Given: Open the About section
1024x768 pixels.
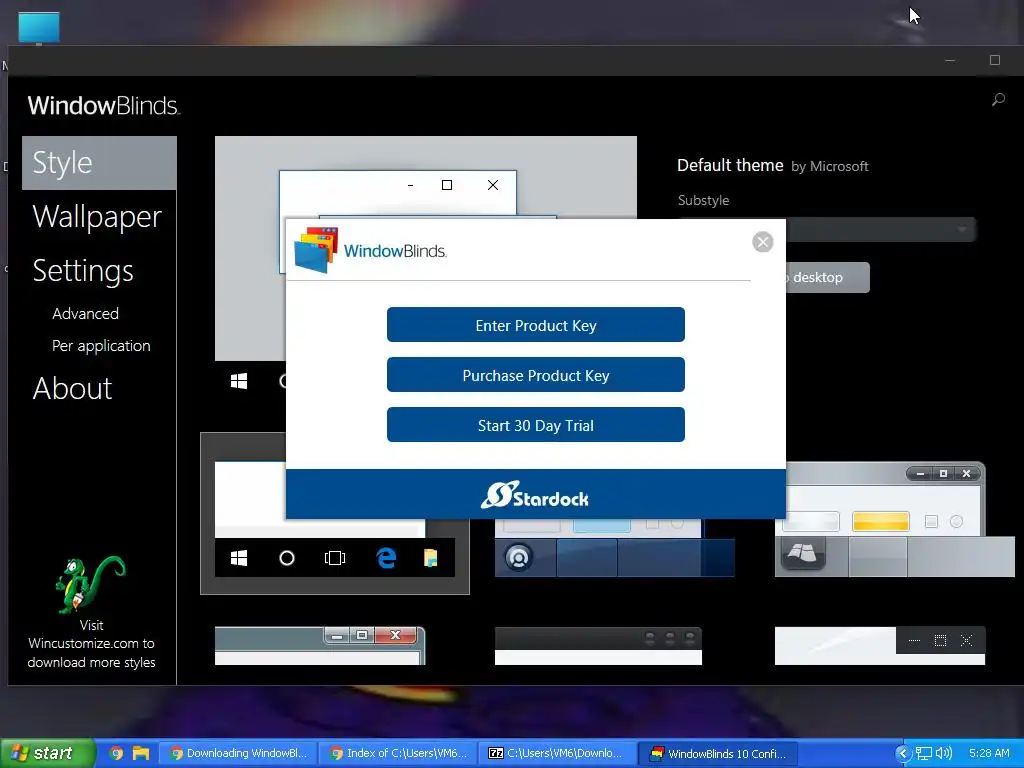Looking at the screenshot, I should (x=72, y=389).
